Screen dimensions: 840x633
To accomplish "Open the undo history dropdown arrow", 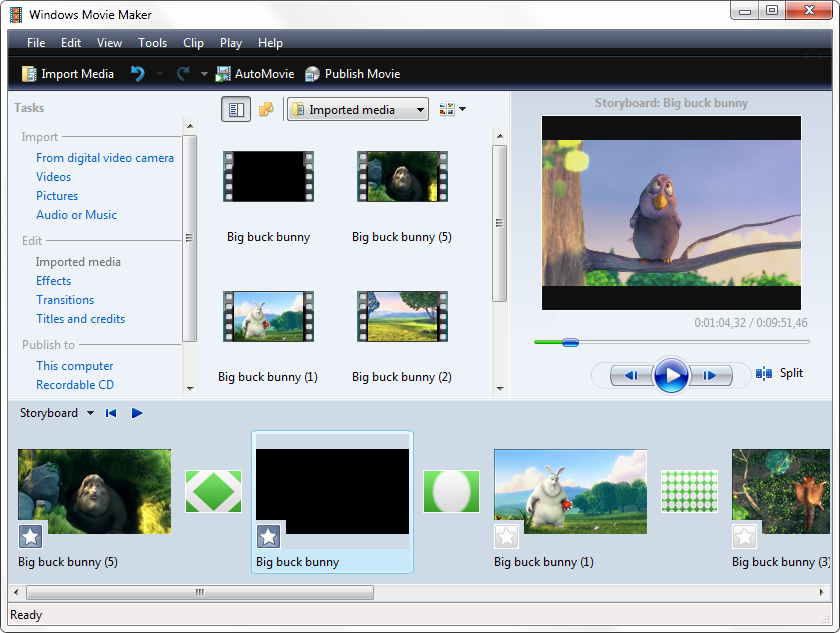I will 159,74.
